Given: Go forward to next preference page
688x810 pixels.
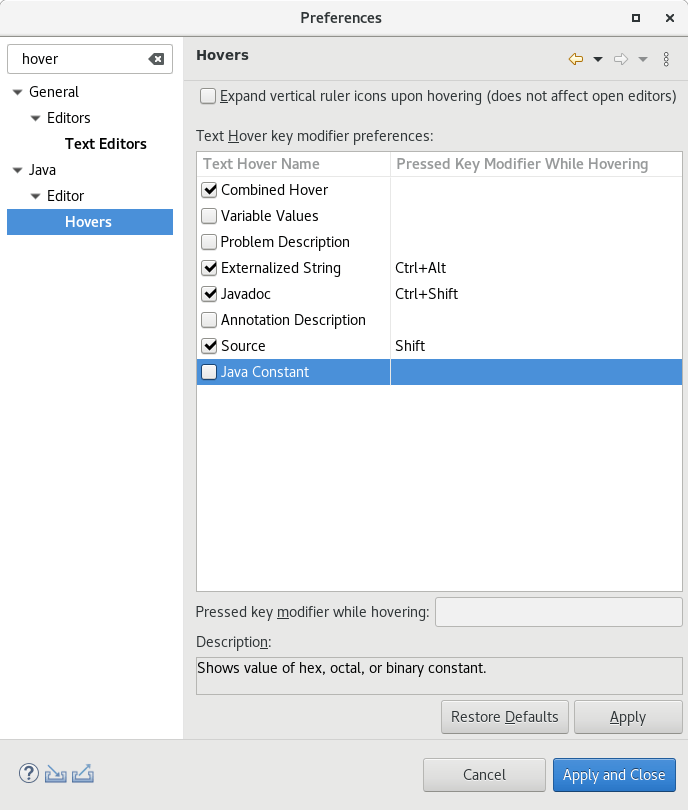Looking at the screenshot, I should click(x=621, y=59).
